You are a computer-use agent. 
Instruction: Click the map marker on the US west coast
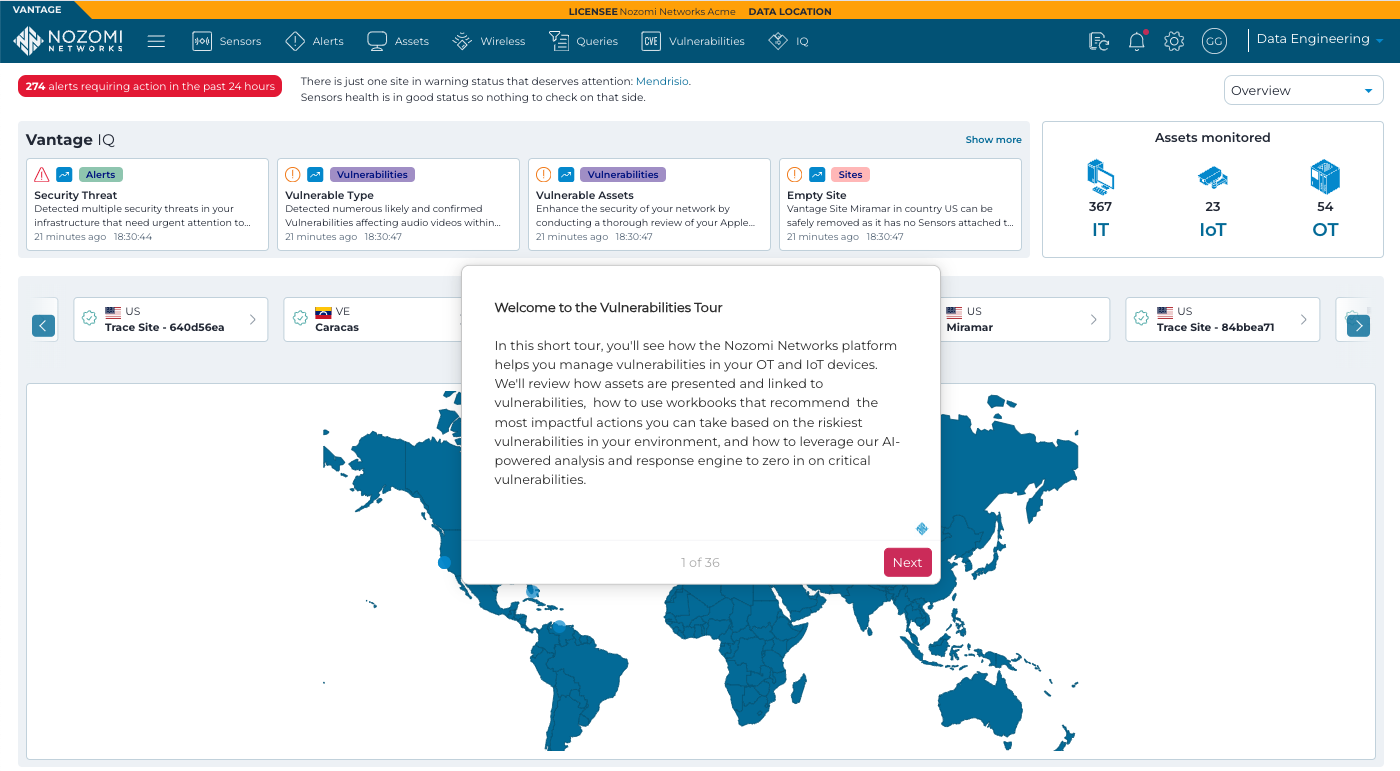point(445,563)
